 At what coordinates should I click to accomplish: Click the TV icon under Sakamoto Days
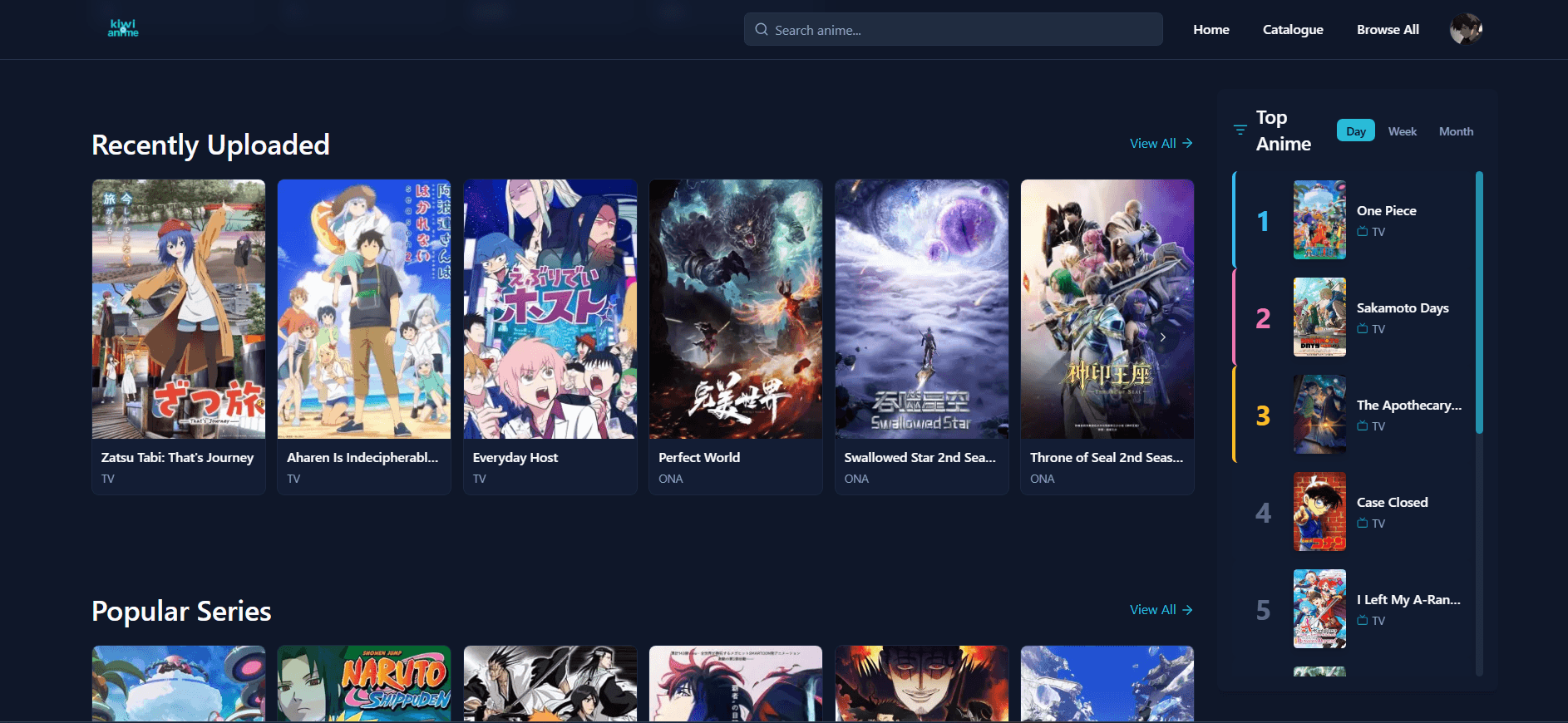click(1362, 329)
